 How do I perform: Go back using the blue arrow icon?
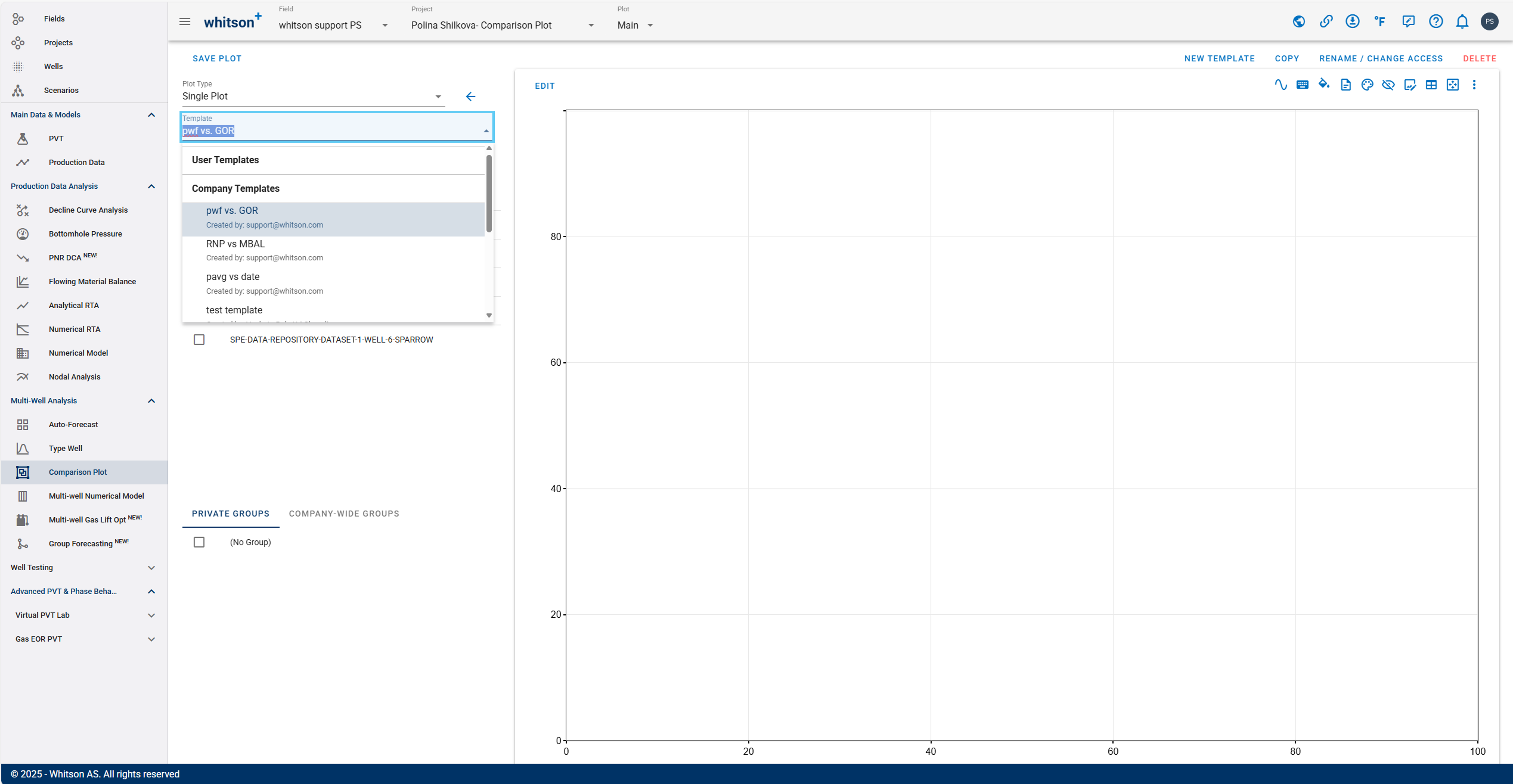[470, 96]
